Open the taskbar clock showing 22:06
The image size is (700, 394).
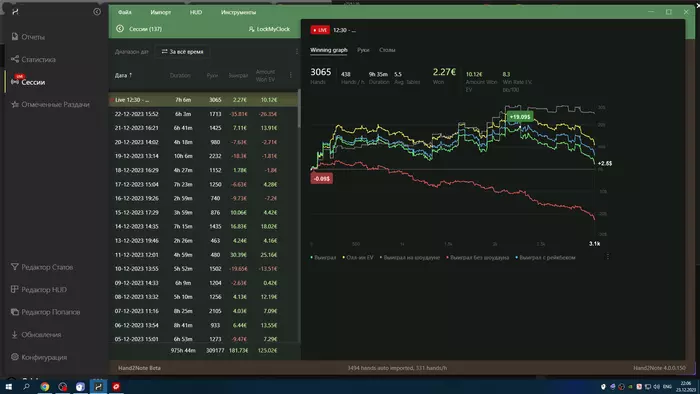pos(685,386)
